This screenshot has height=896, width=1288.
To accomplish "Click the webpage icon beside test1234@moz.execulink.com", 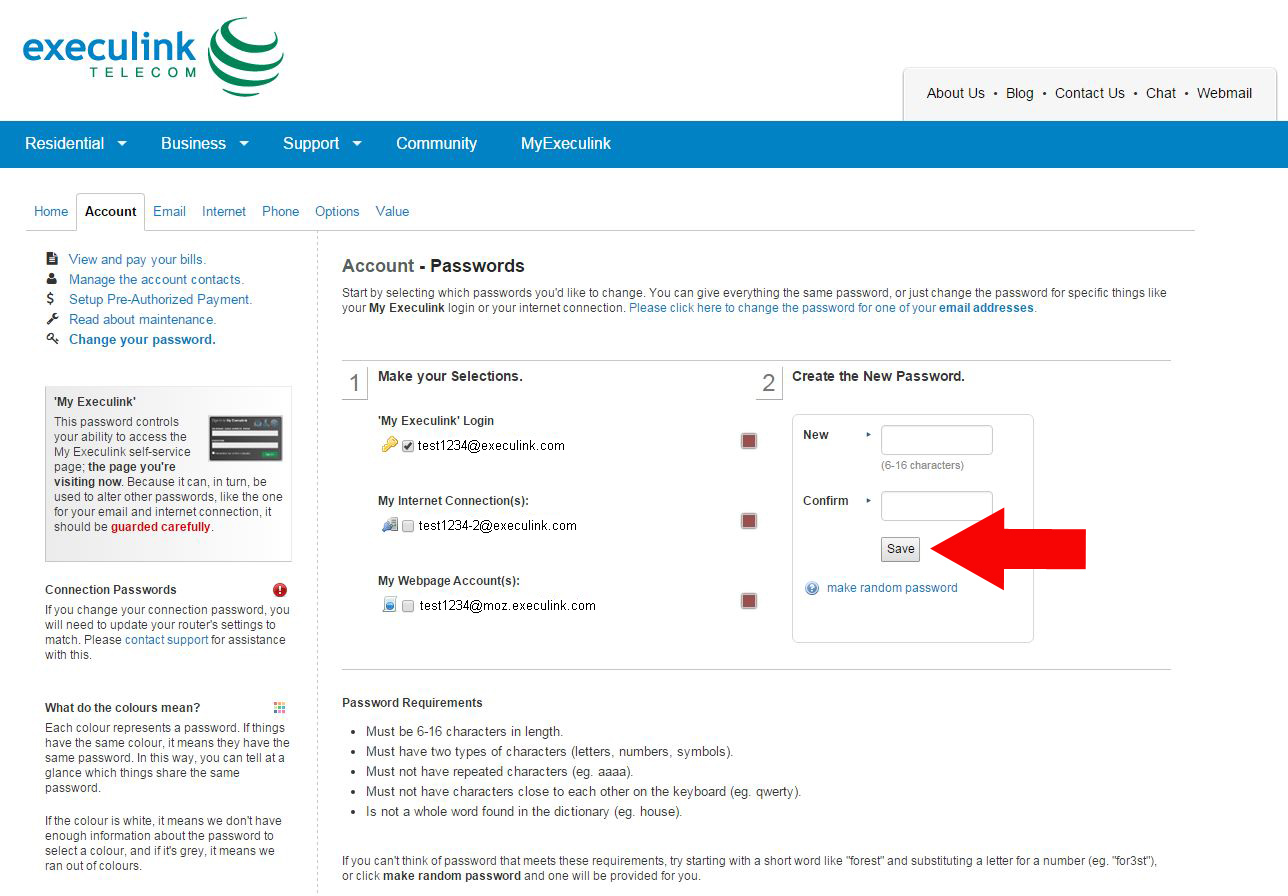I will pos(390,605).
